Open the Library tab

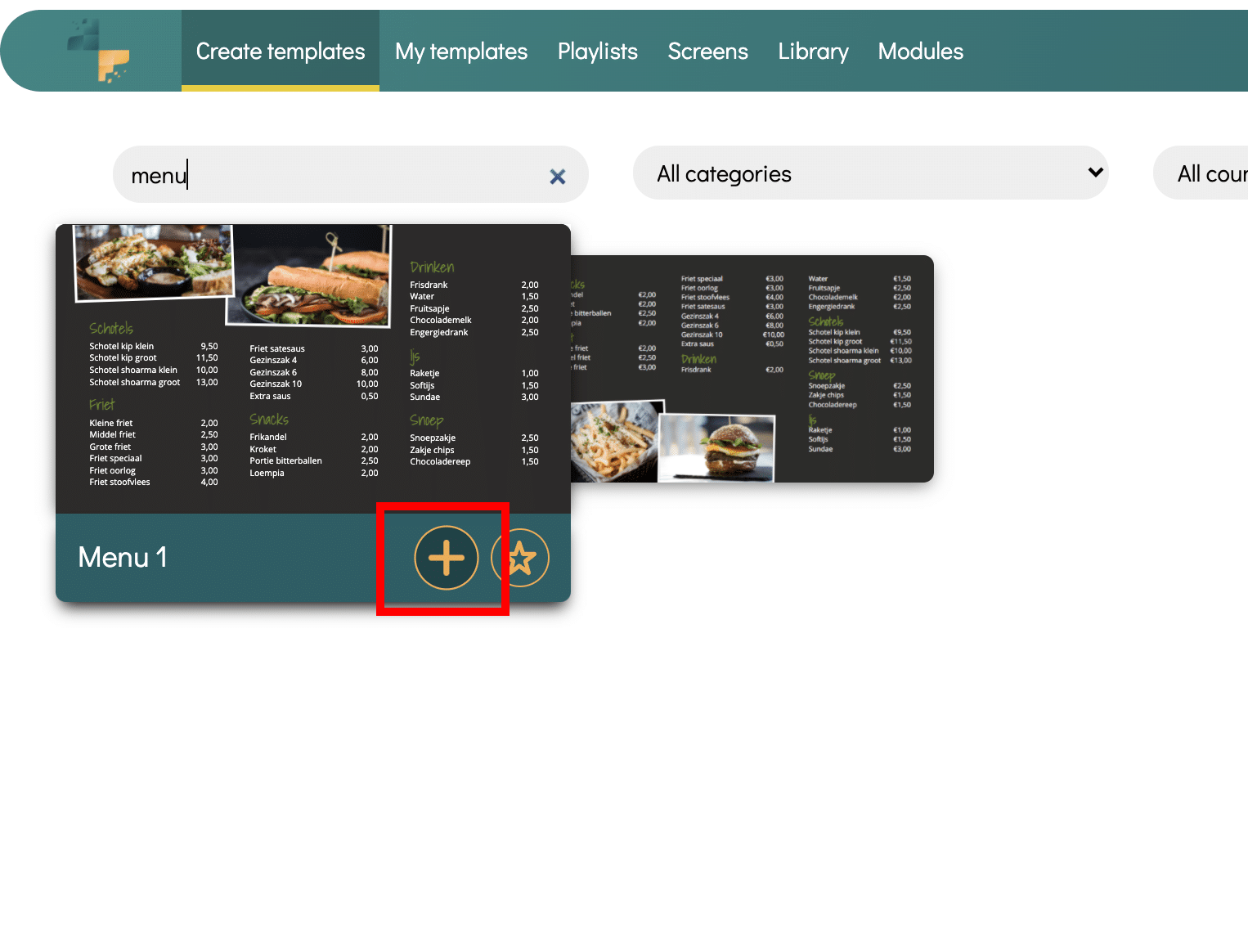813,51
